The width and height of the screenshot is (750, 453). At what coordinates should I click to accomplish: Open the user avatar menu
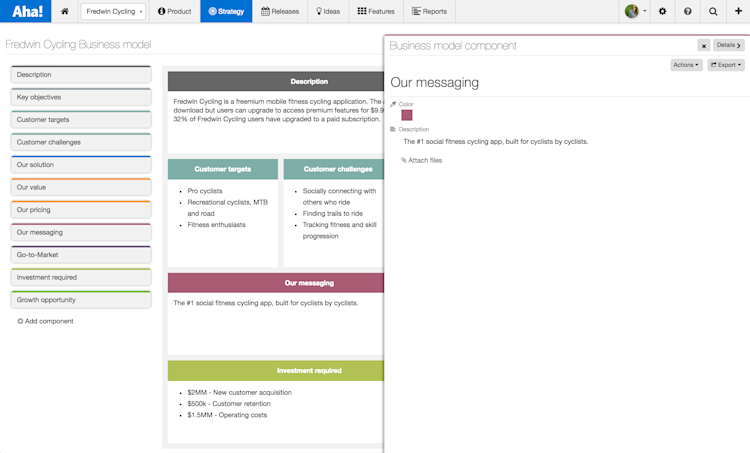635,11
